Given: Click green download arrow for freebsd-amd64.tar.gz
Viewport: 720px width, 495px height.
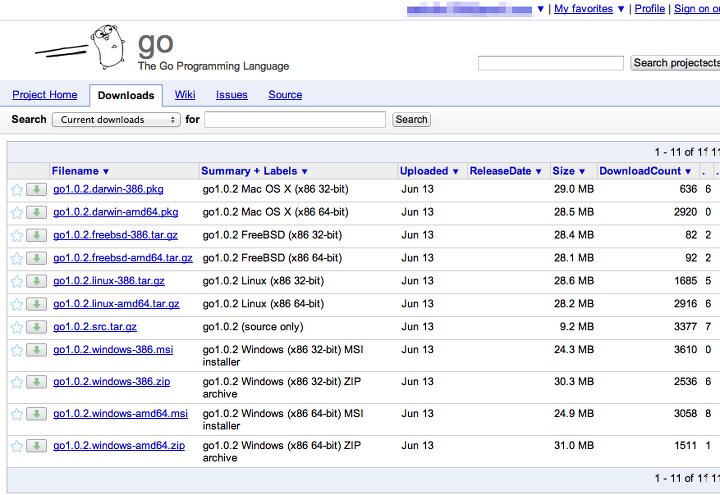Looking at the screenshot, I should (36, 258).
